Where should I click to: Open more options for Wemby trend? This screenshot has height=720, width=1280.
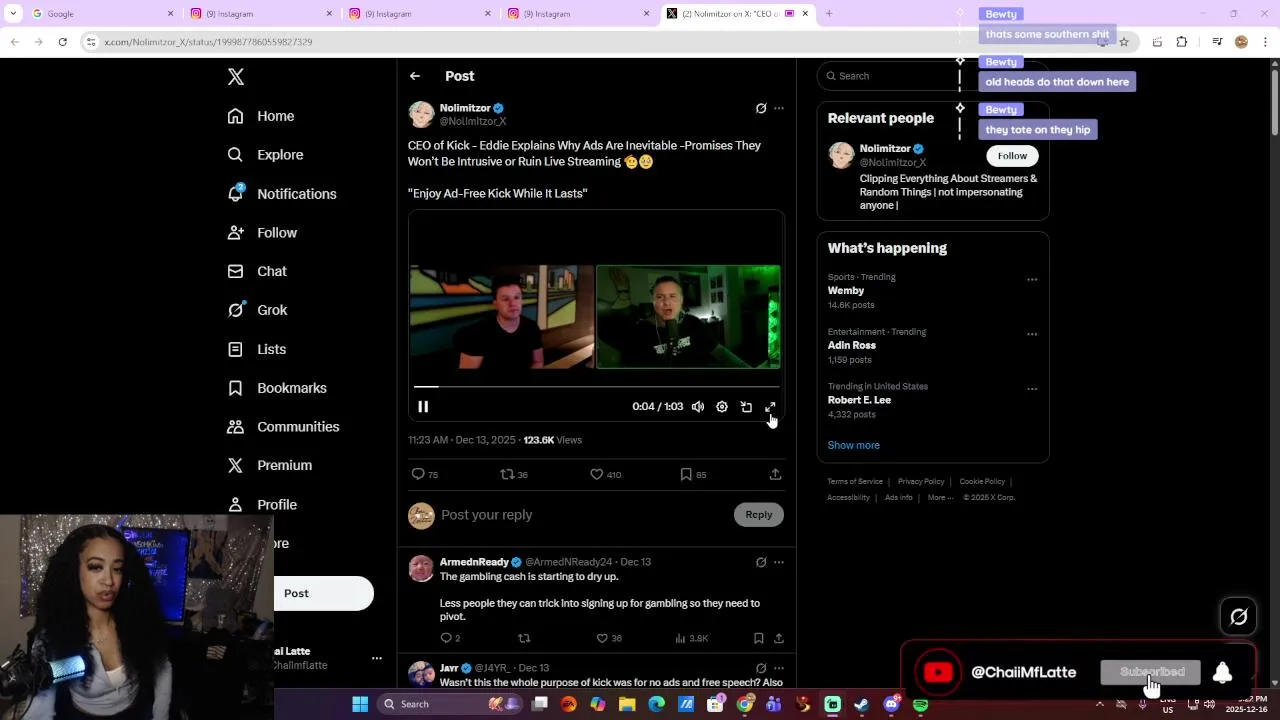coord(1032,280)
